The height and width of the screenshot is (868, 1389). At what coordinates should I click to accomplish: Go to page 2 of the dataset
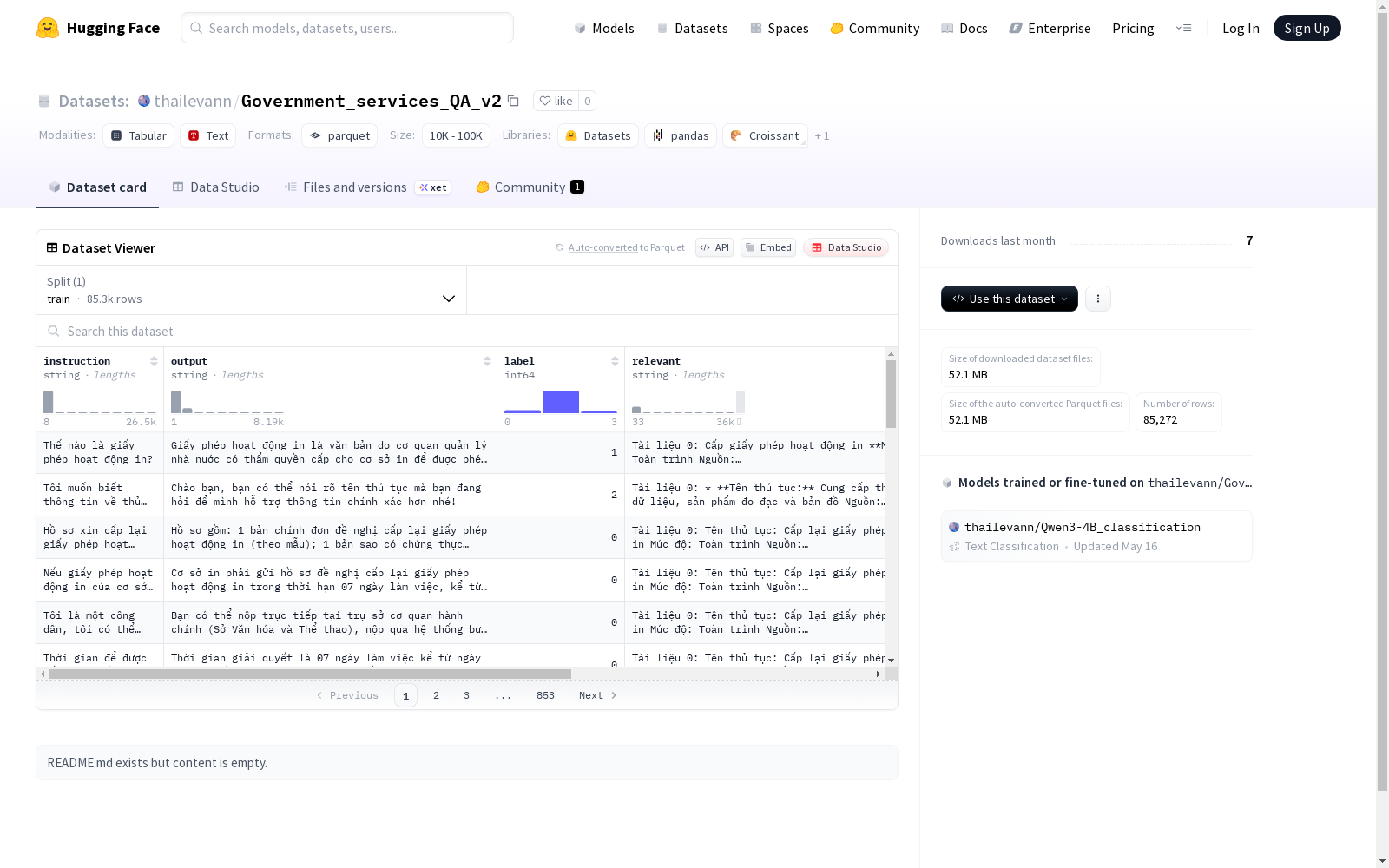click(x=436, y=695)
